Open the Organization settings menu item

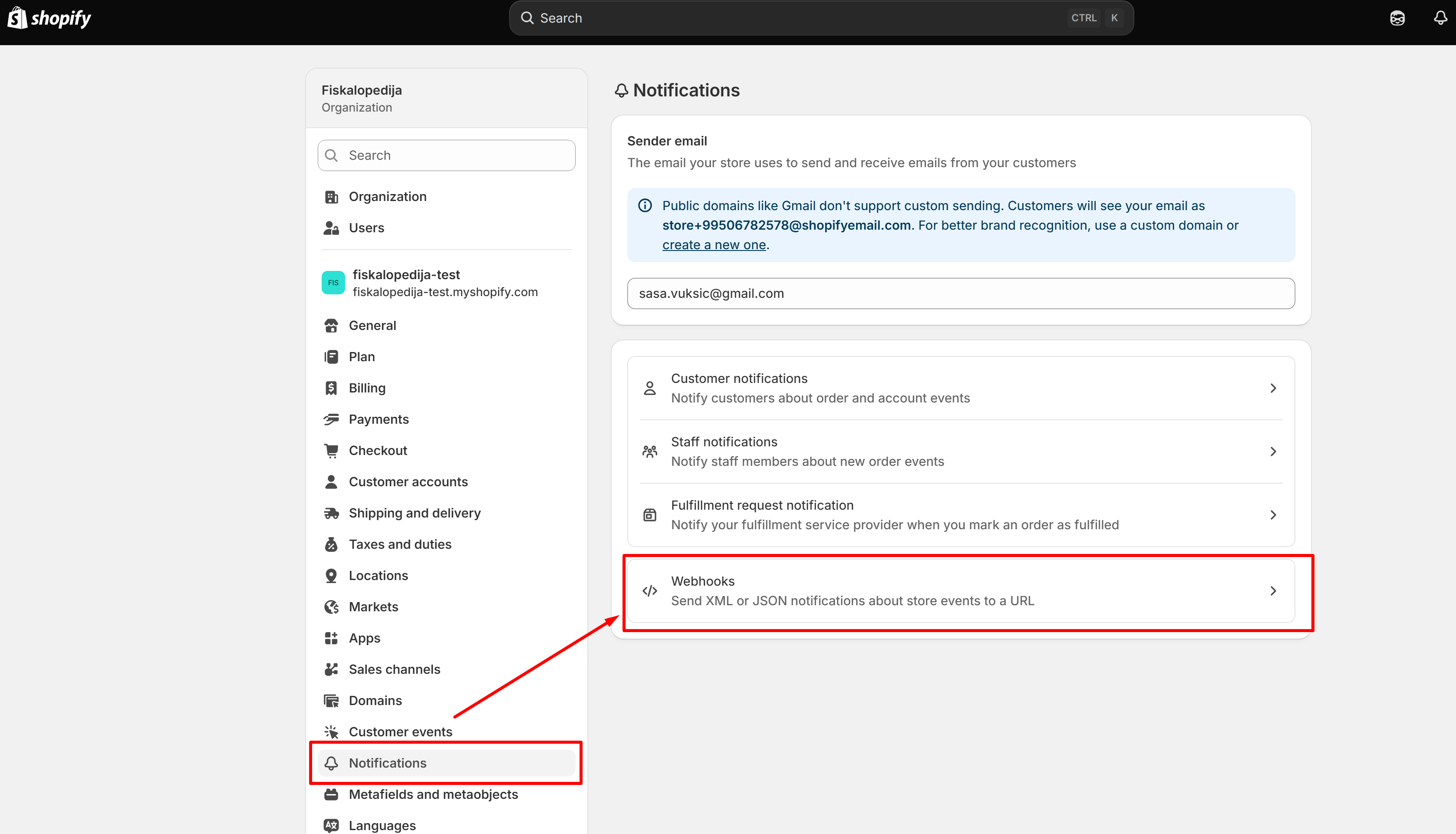coord(446,197)
